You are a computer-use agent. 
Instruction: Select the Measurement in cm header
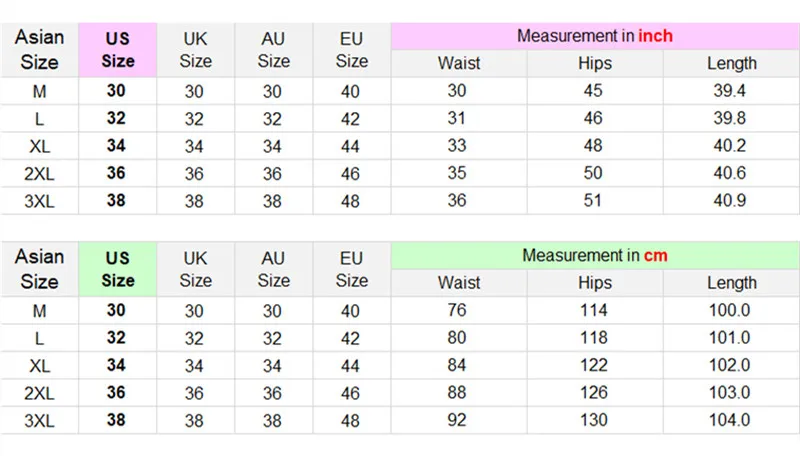tap(594, 256)
